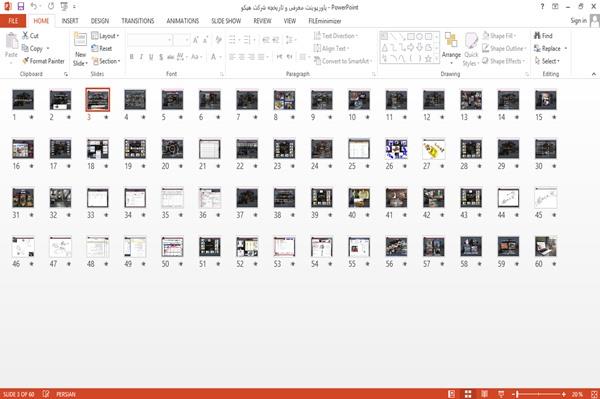Toggle Bold formatting

[x=132, y=57]
